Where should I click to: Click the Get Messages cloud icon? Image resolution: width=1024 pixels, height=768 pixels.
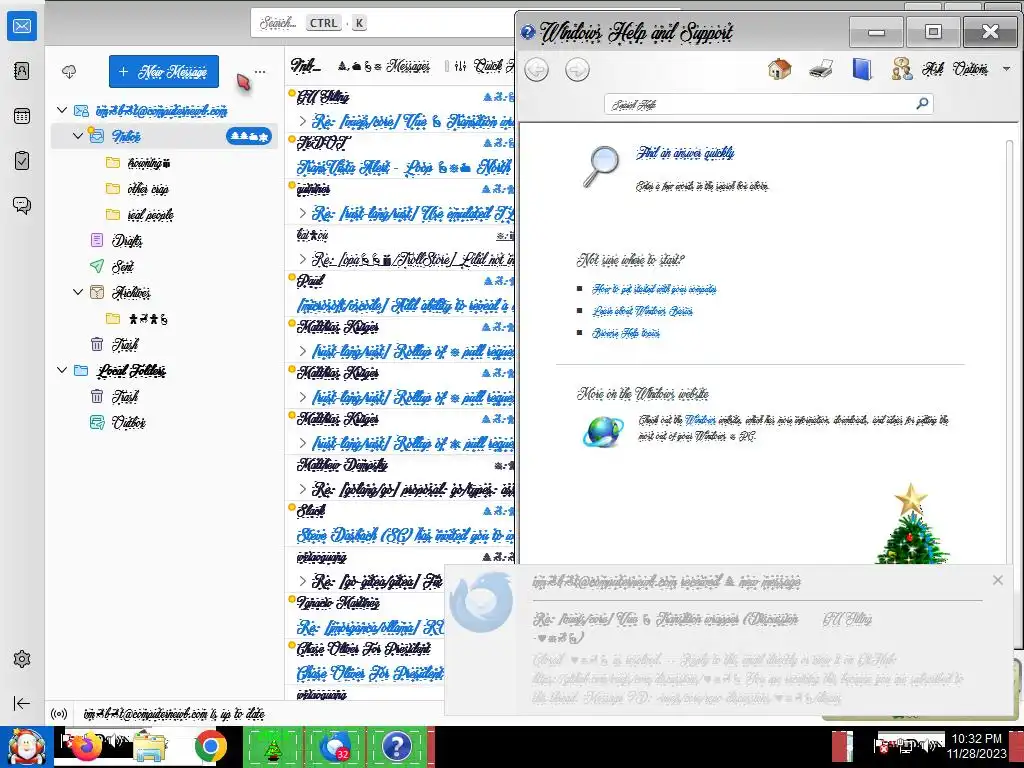pyautogui.click(x=69, y=72)
